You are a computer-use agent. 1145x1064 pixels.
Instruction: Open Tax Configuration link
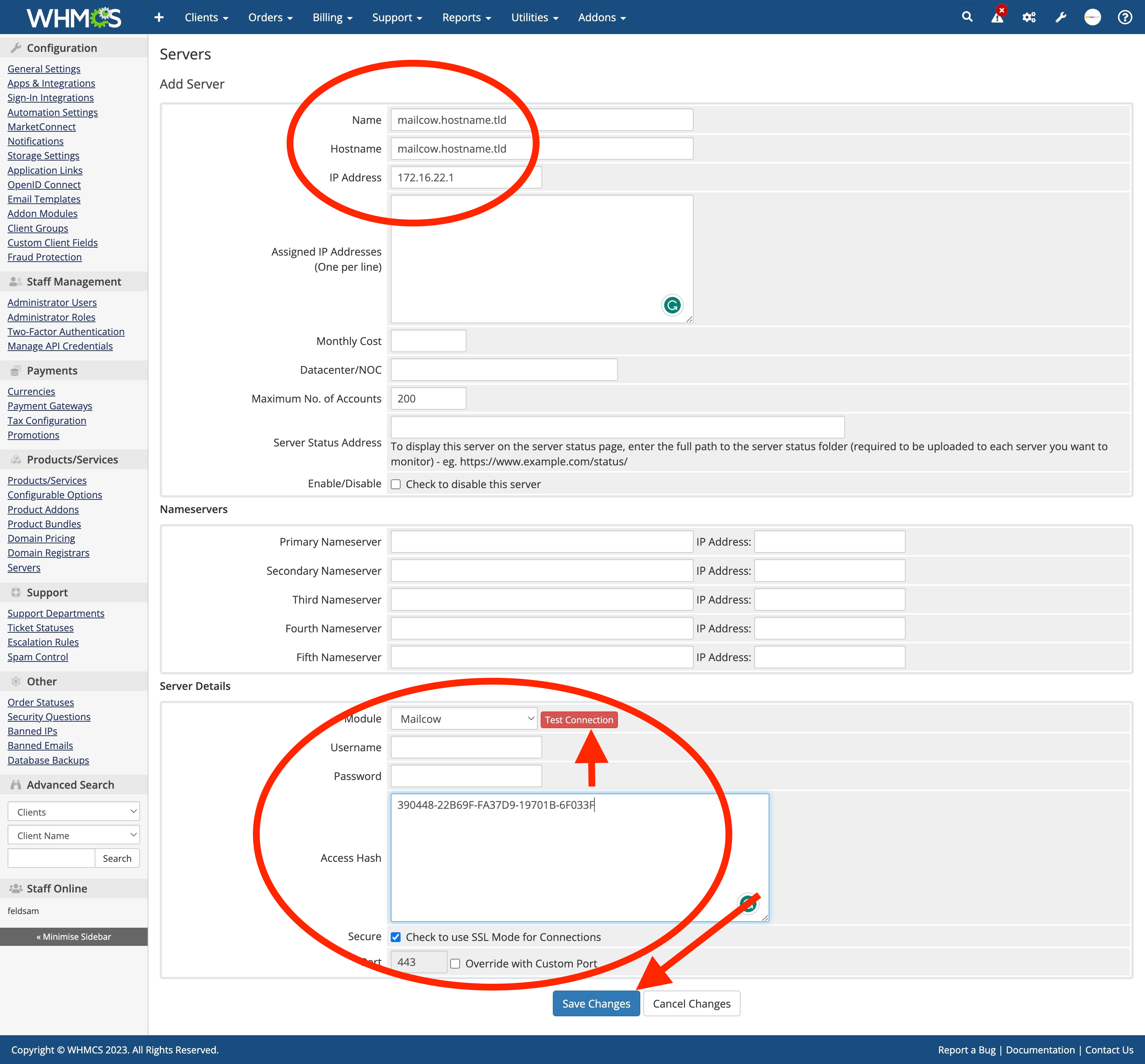(47, 421)
